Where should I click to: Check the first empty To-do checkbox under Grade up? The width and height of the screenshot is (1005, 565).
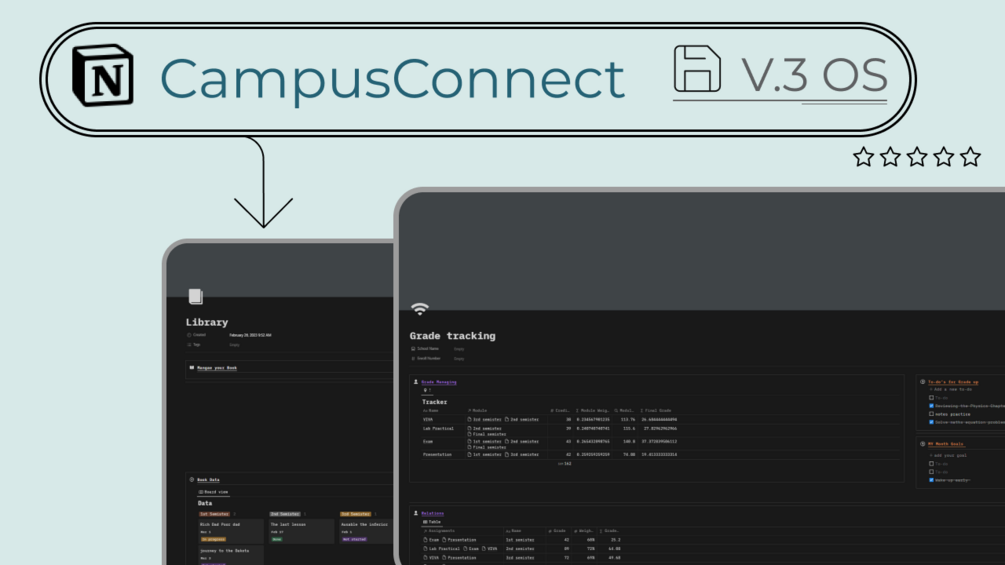[x=931, y=398]
